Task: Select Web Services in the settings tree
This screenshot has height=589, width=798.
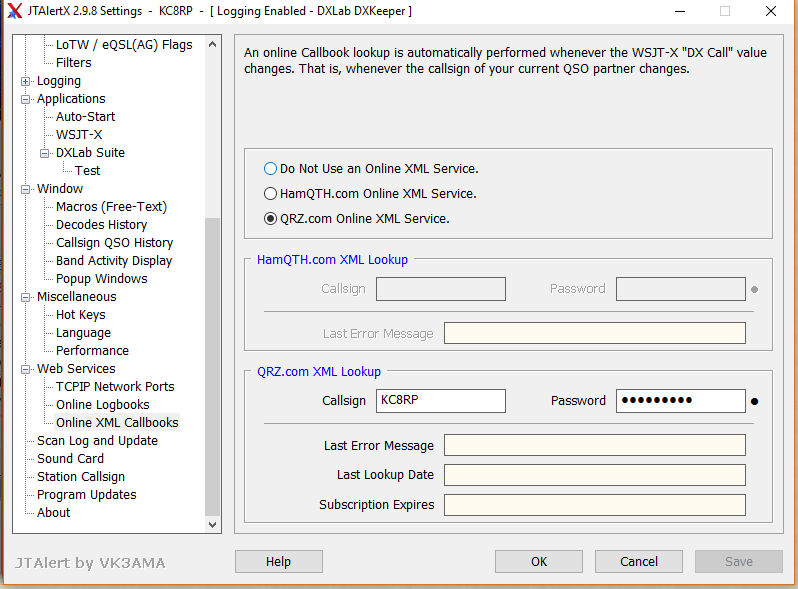Action: (x=76, y=369)
